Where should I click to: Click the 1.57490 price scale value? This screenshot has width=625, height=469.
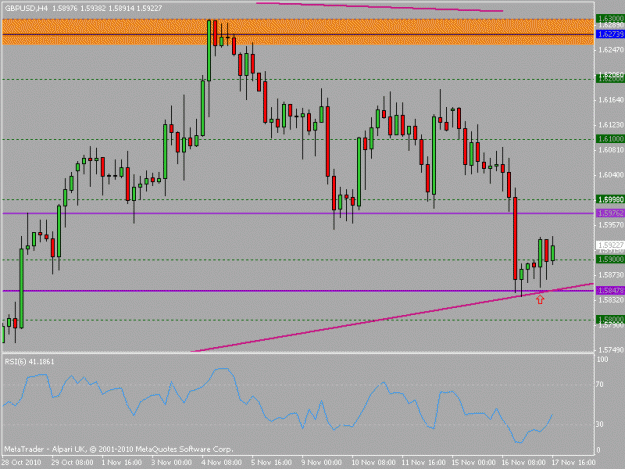(611, 350)
